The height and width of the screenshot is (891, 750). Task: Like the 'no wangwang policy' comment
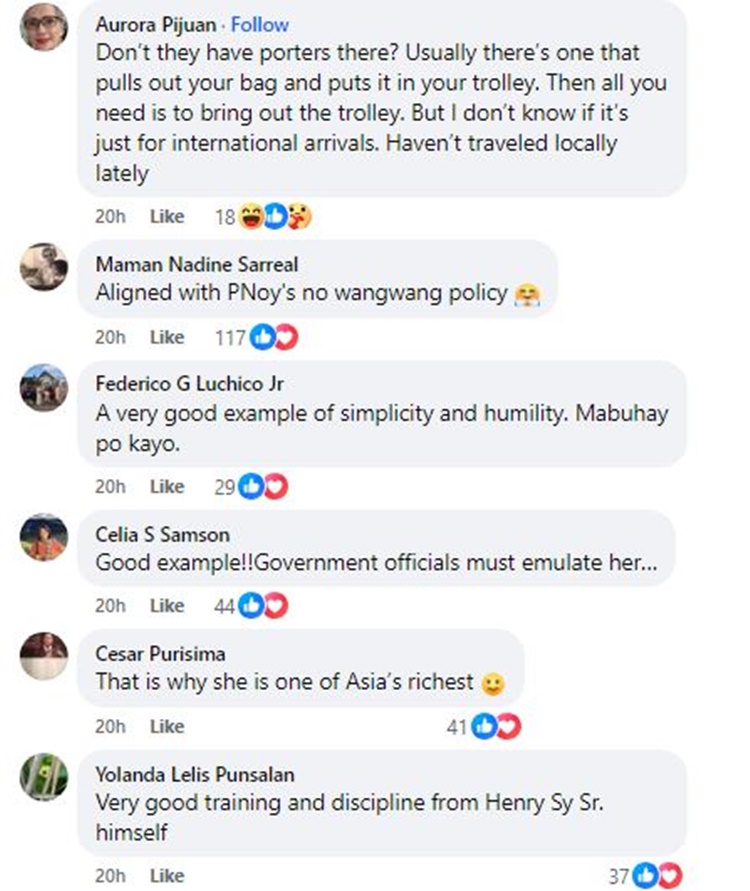(167, 337)
